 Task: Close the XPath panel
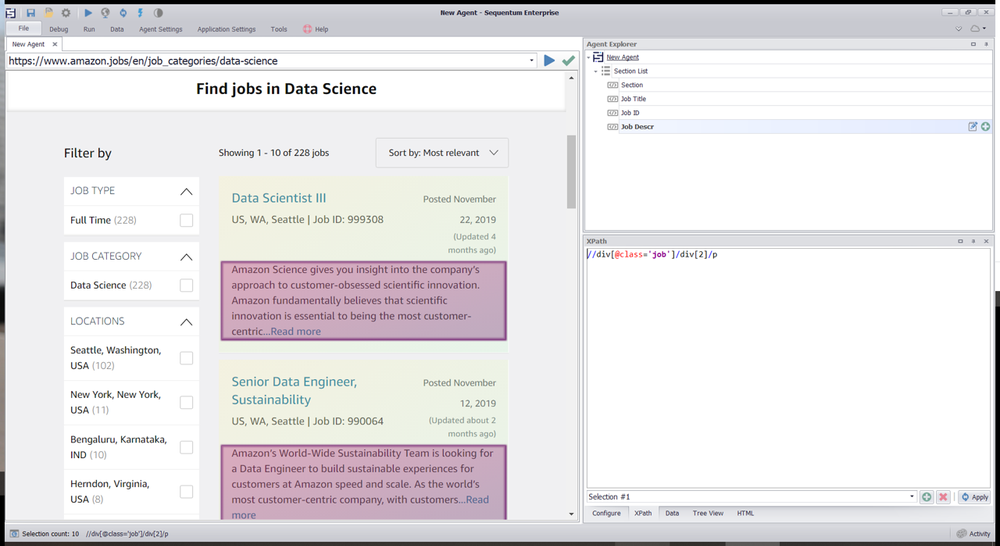click(986, 241)
